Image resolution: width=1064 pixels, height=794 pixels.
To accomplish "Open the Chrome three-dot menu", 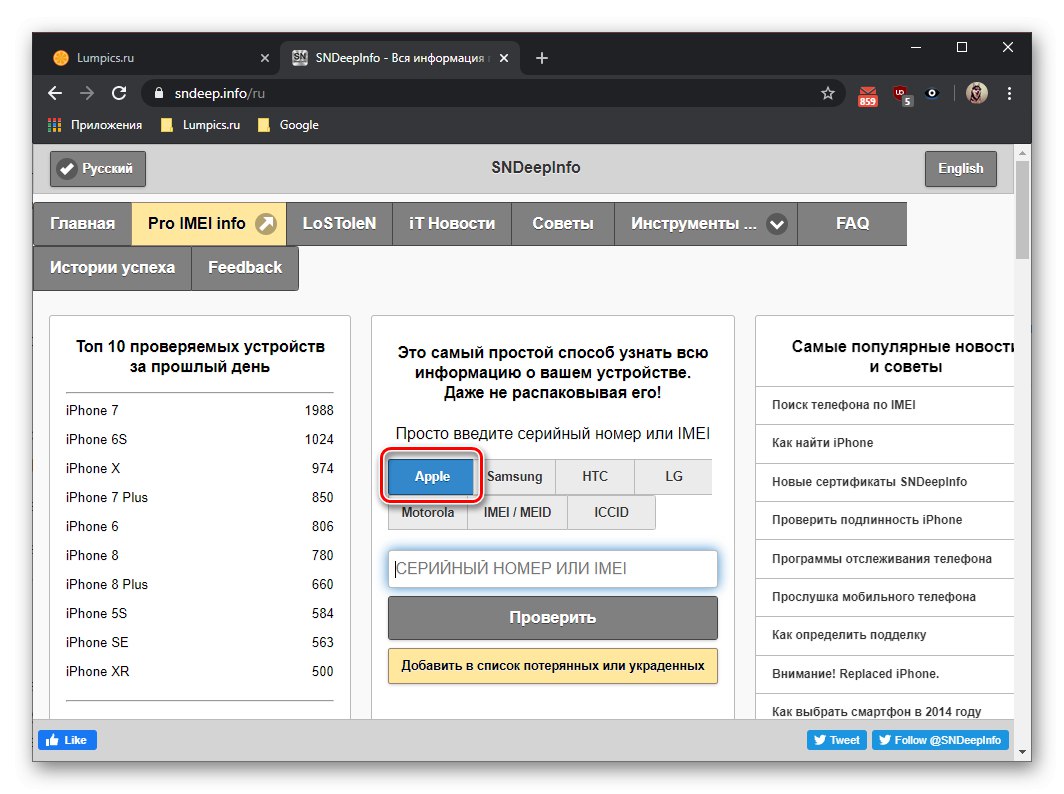I will [1009, 93].
